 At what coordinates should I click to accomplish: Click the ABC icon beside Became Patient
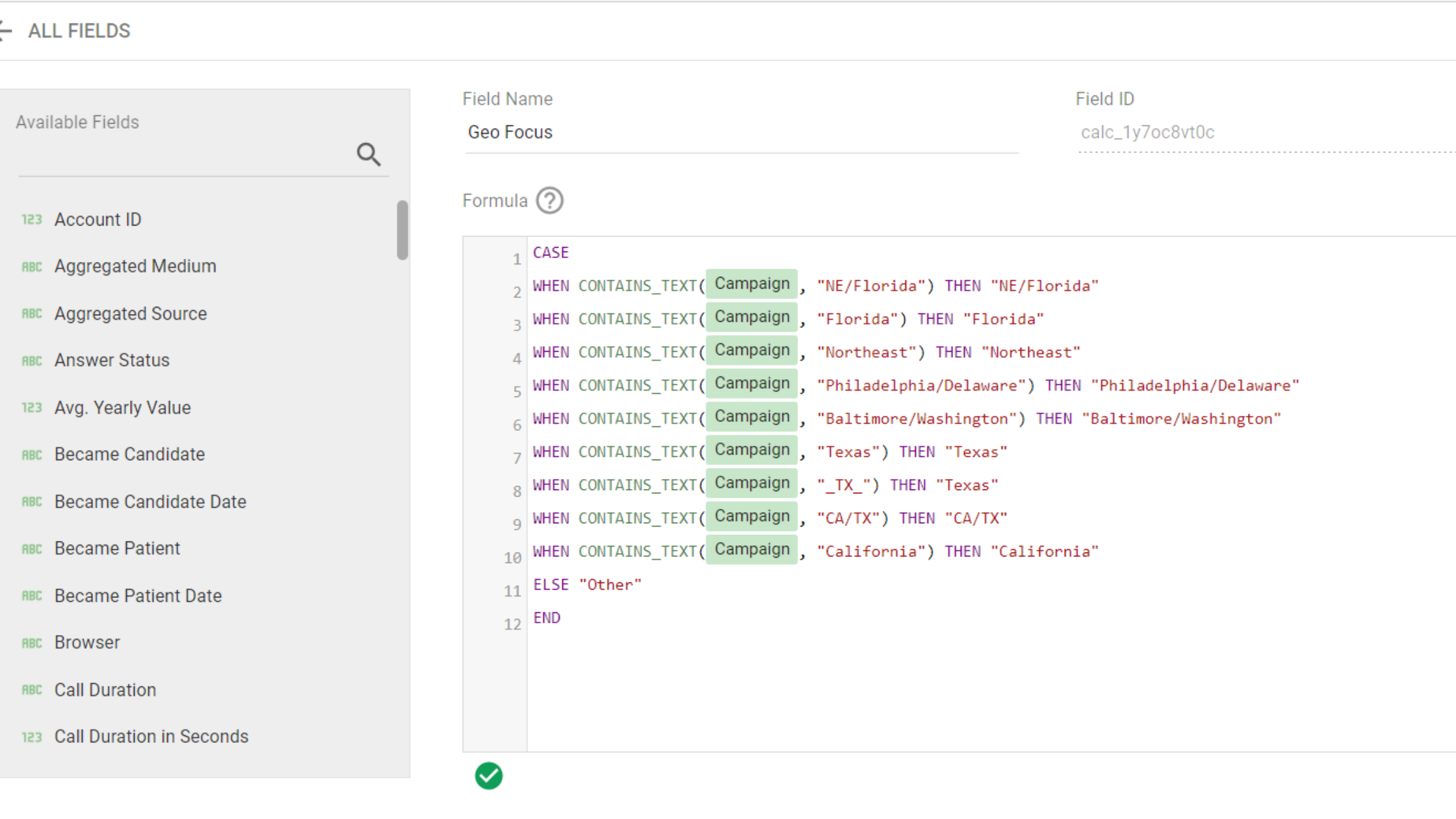[x=32, y=549]
